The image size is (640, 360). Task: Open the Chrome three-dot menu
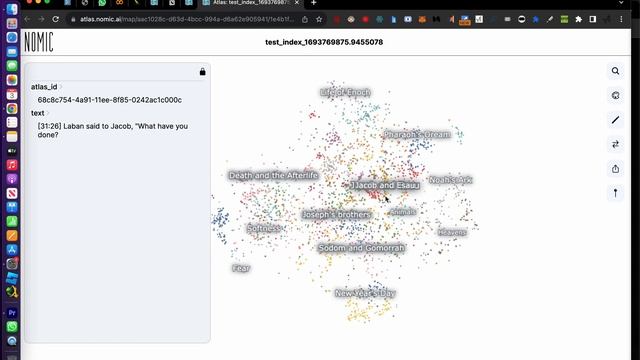click(x=621, y=19)
